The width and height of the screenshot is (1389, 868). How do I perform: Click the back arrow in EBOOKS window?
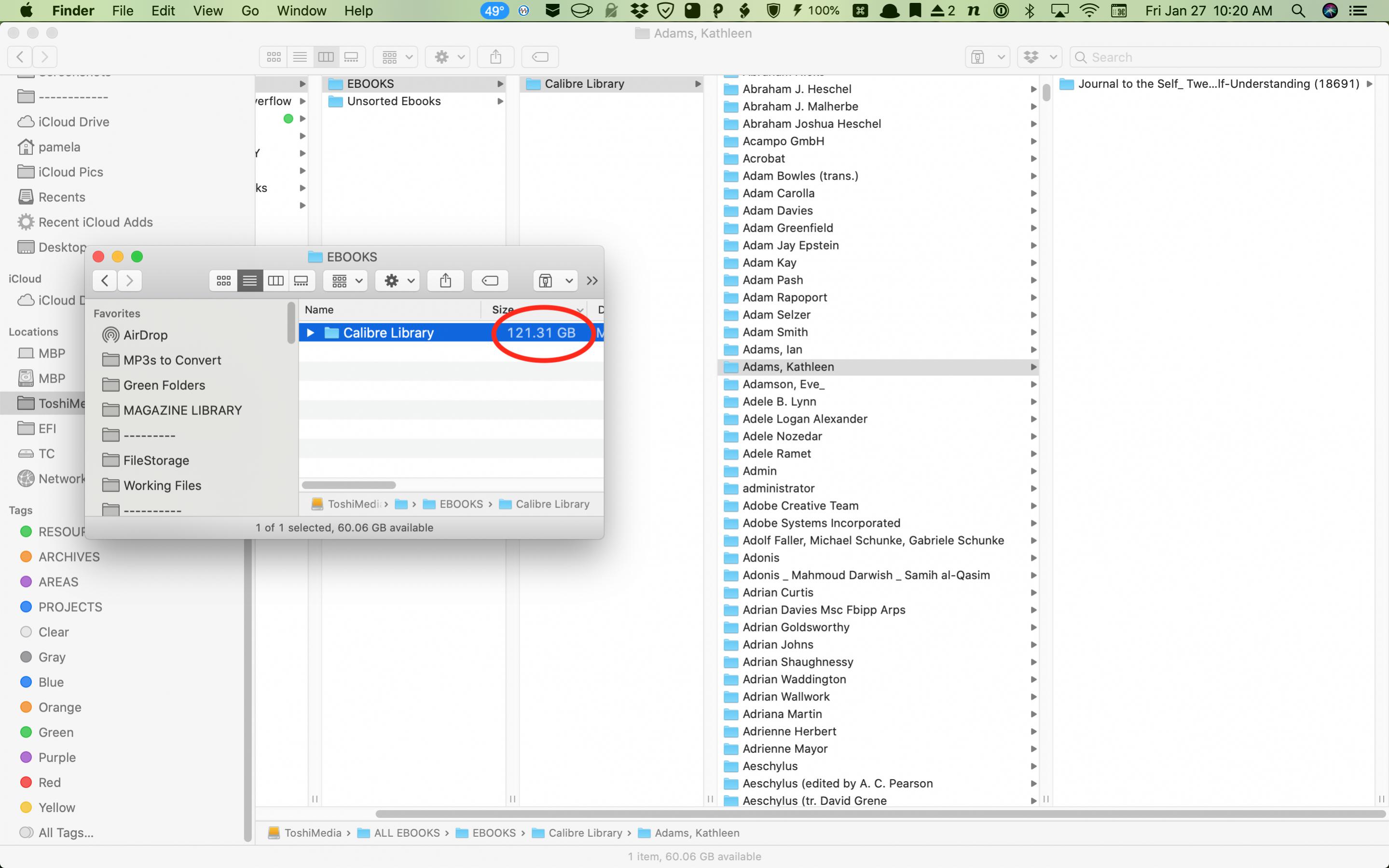[x=105, y=281]
